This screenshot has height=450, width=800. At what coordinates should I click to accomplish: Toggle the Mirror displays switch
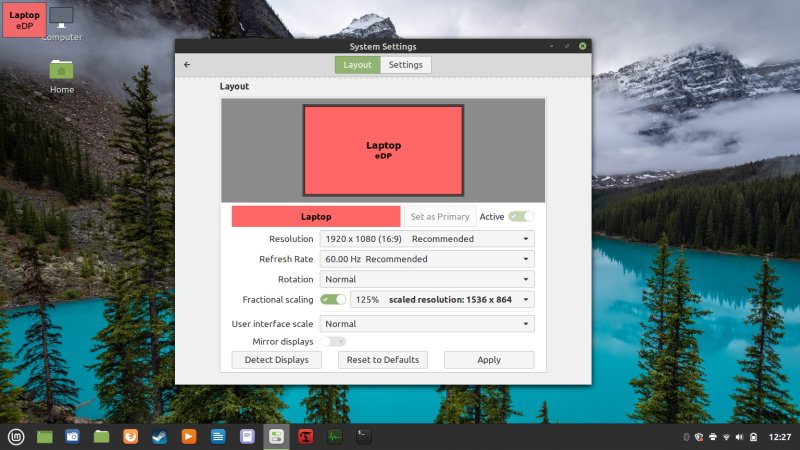coord(333,341)
